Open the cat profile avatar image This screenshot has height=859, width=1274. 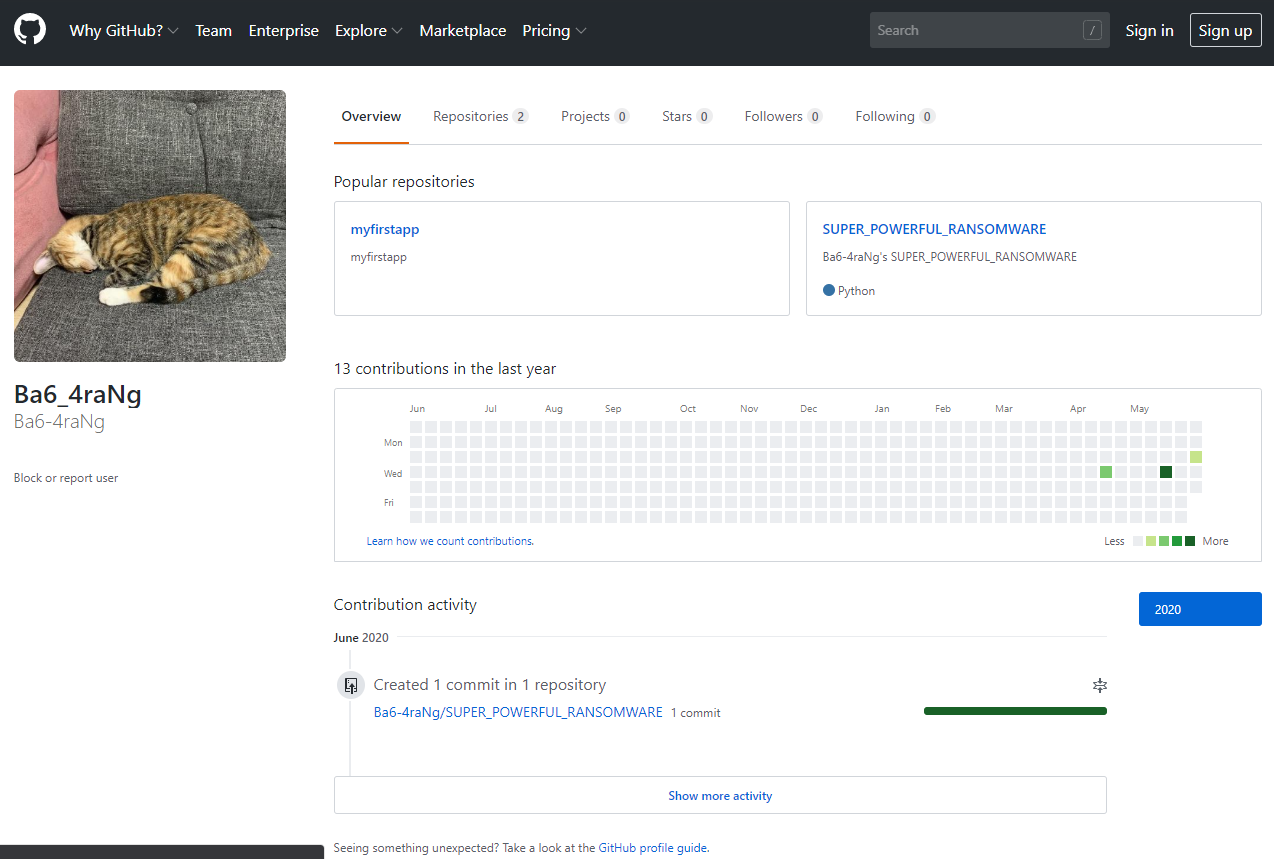pyautogui.click(x=150, y=226)
